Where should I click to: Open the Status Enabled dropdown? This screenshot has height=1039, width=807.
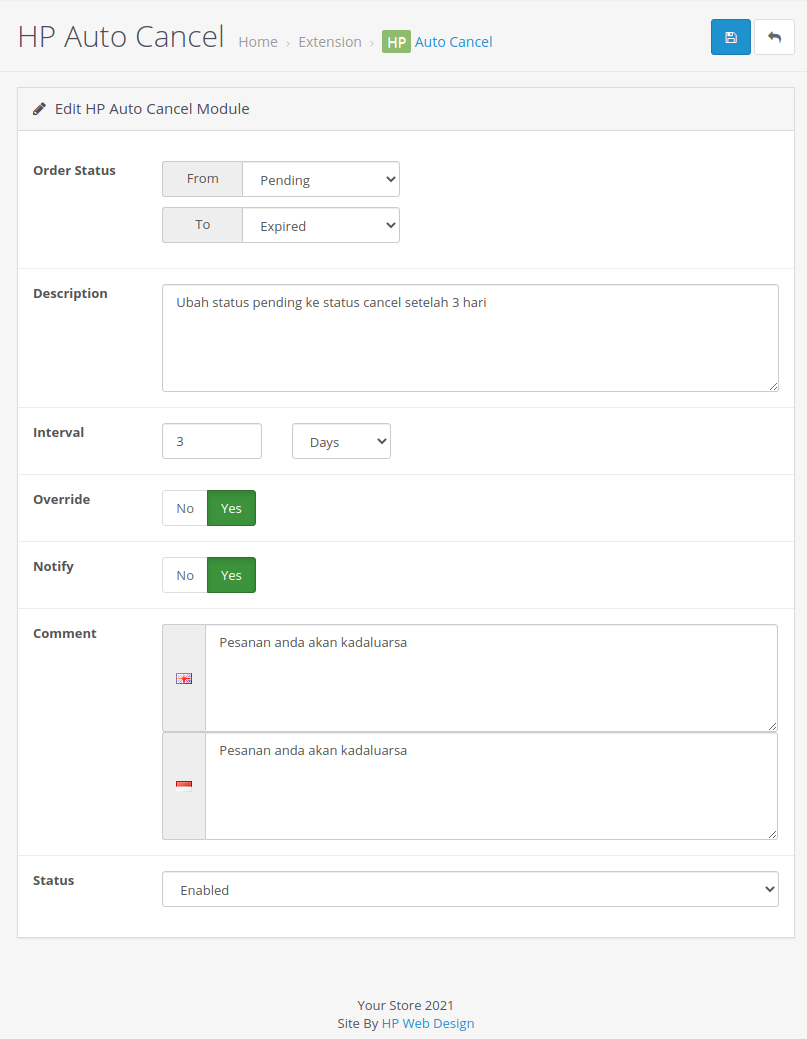pos(470,890)
